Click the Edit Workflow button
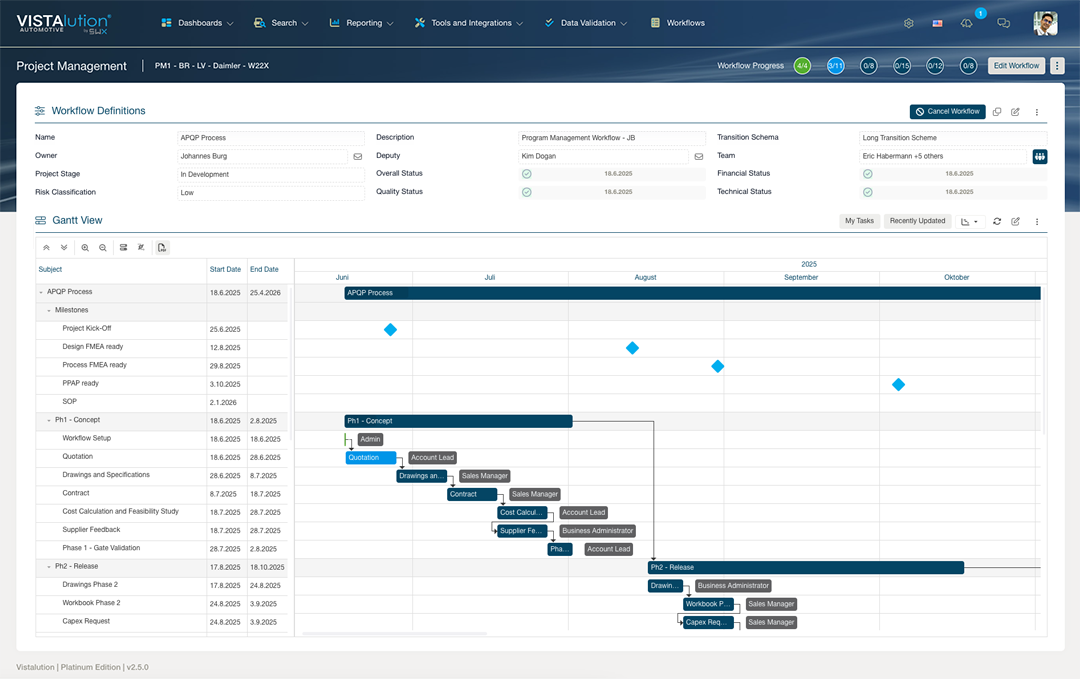This screenshot has height=679, width=1080. coord(1016,66)
